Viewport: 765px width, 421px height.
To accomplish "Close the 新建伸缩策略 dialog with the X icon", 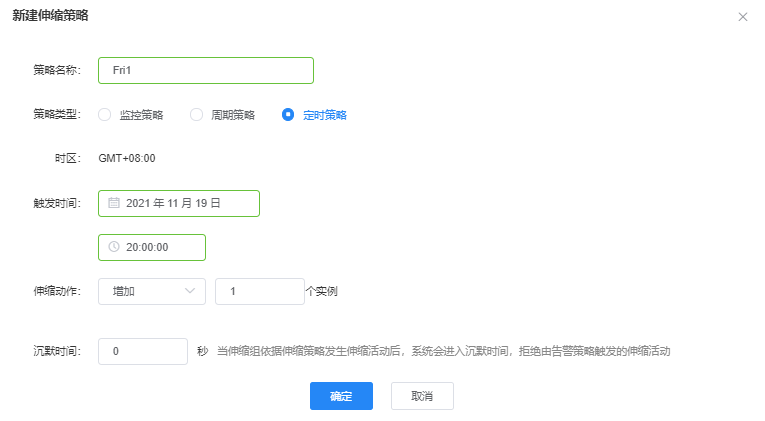I will (742, 17).
